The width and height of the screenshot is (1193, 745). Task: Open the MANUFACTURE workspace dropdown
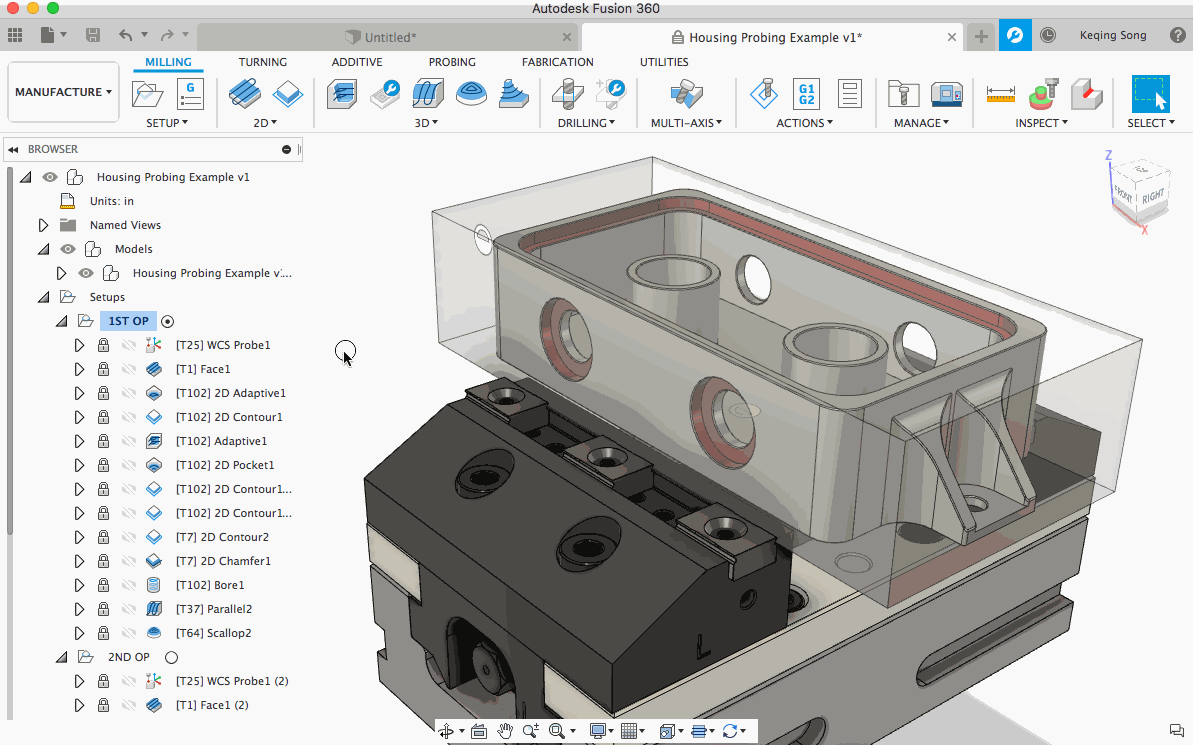click(63, 92)
